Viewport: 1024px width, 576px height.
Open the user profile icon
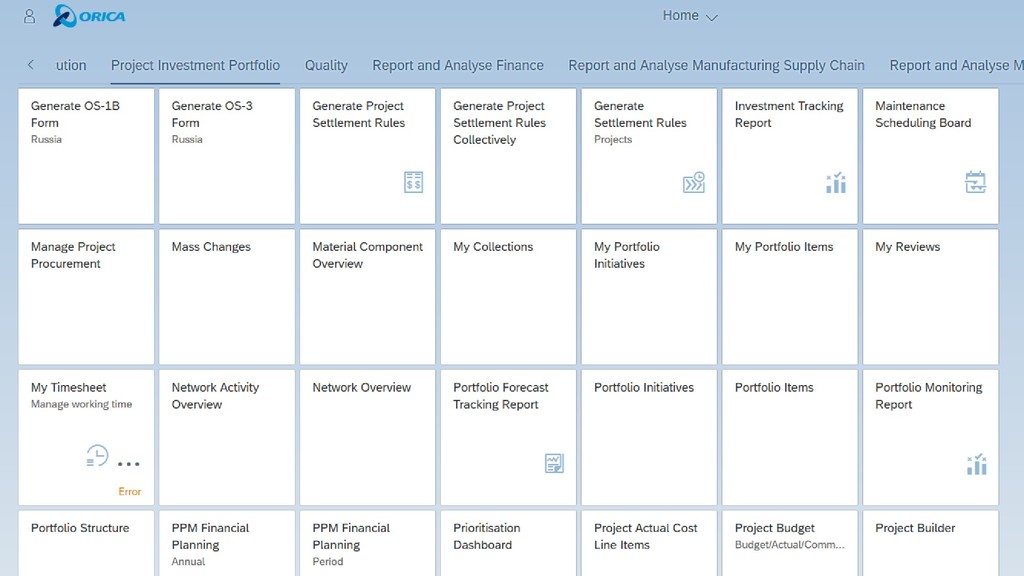coord(29,16)
